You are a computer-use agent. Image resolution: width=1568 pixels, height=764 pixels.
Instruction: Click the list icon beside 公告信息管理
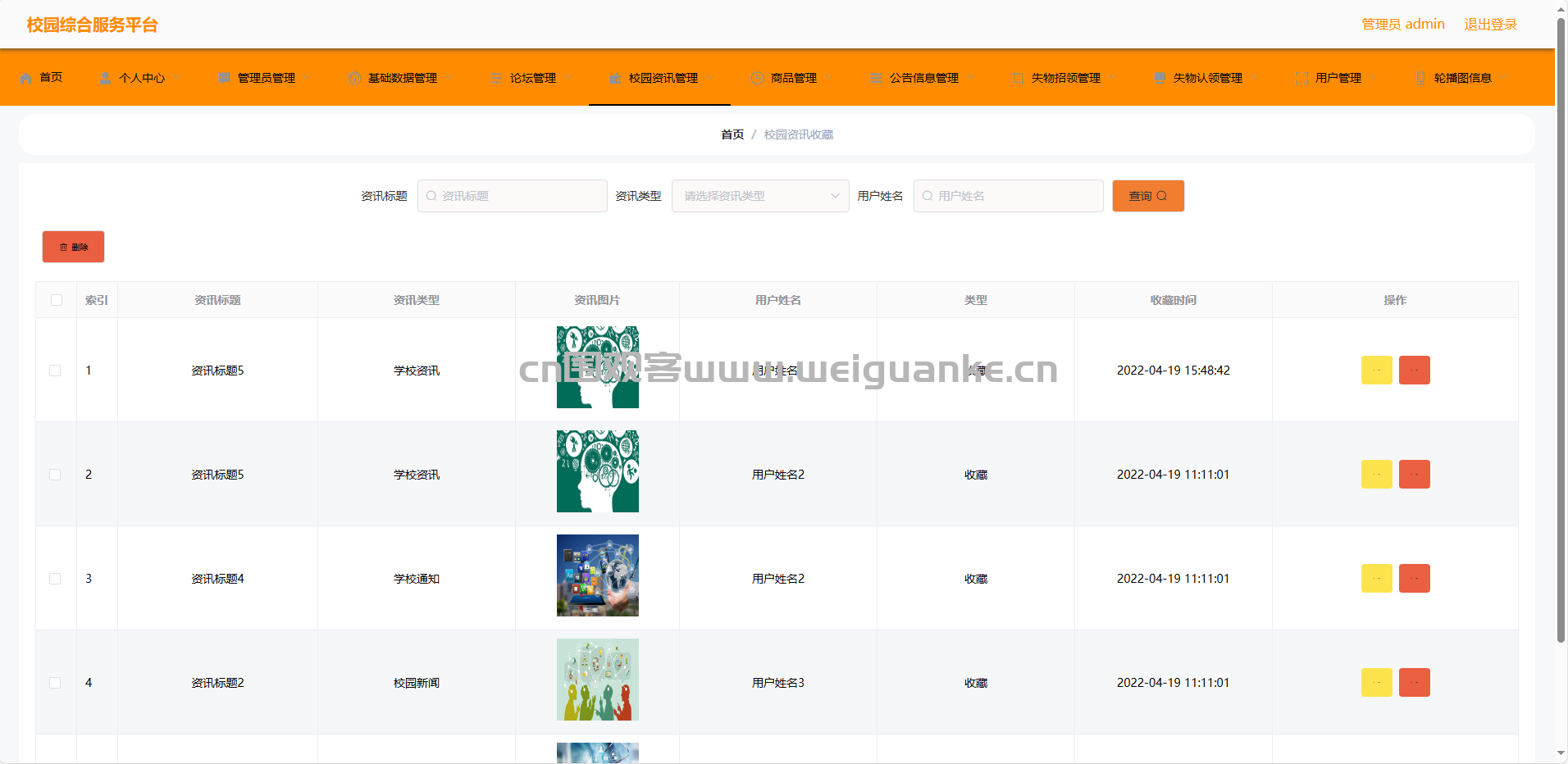[x=876, y=78]
